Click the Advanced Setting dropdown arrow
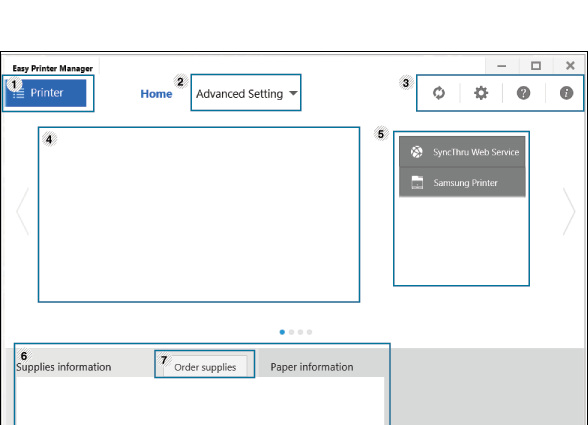 [x=293, y=93]
